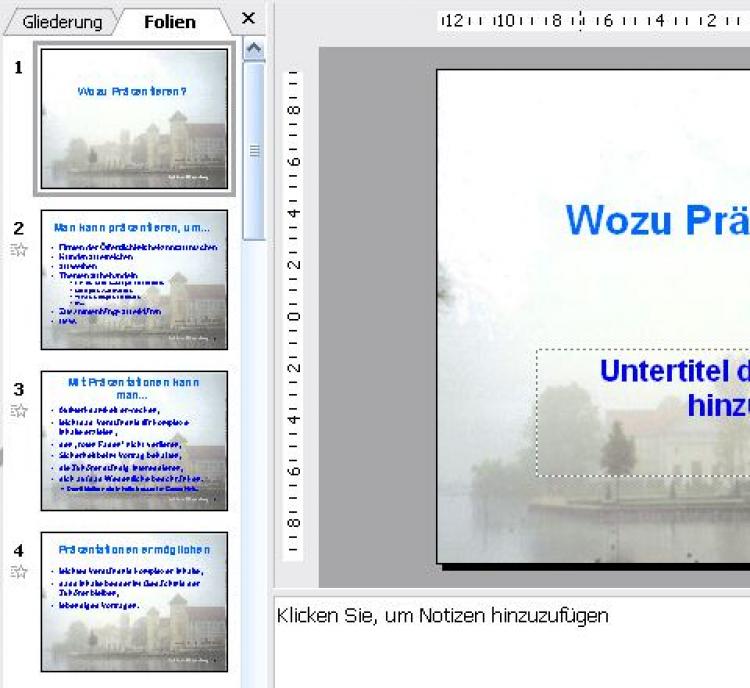Viewport: 750px width, 688px height.
Task: Select the Folien tab
Action: tap(169, 22)
